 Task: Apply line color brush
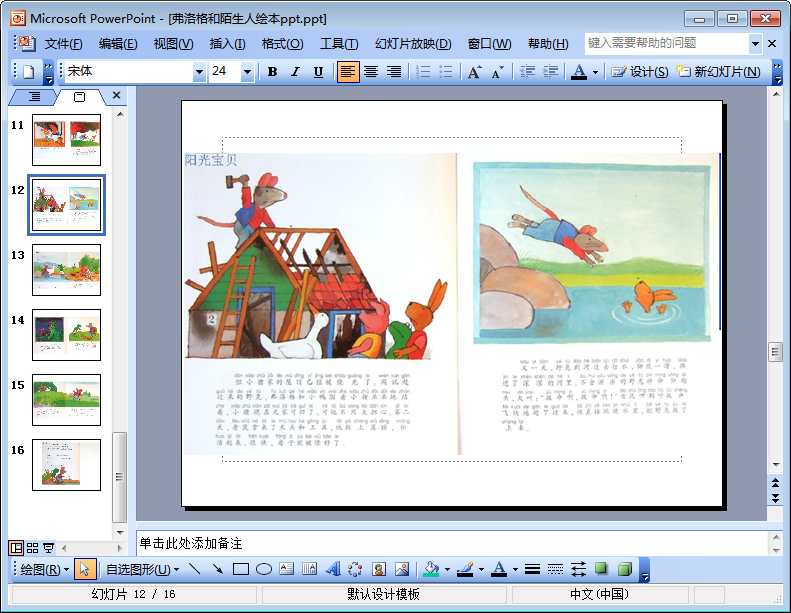(465, 570)
